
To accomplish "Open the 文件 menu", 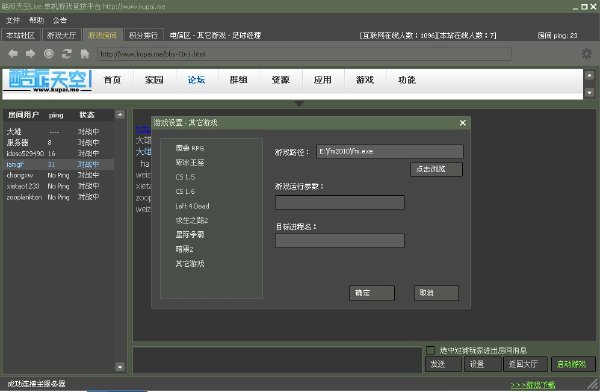I will [13, 20].
